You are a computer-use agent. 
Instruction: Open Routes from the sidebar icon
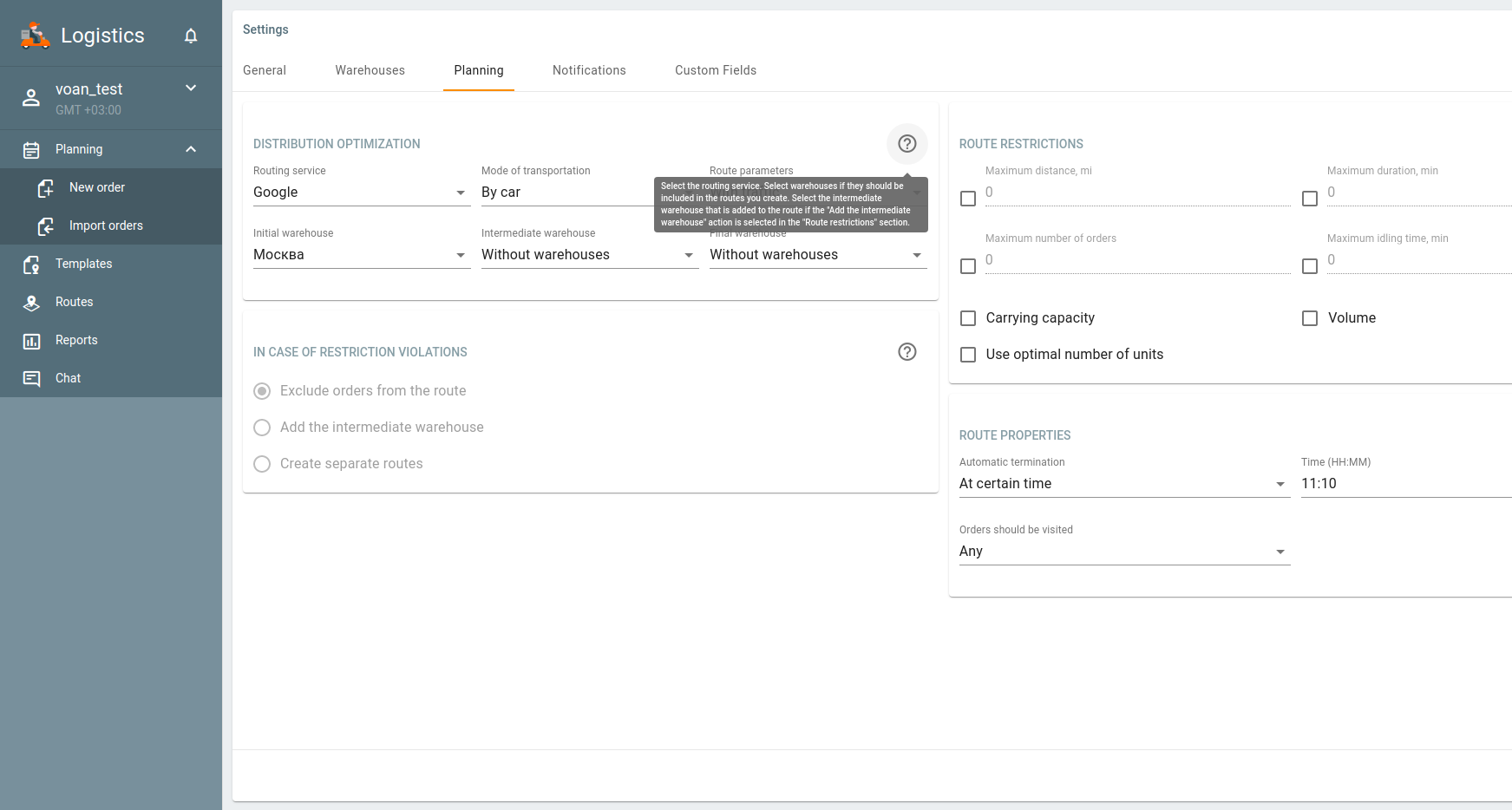point(31,303)
